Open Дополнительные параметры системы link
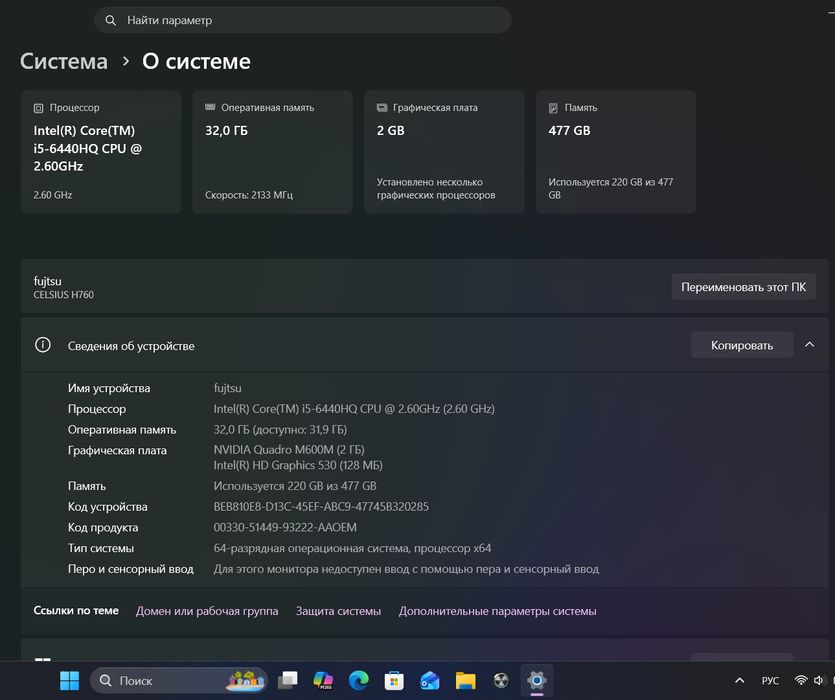Viewport: 835px width, 700px height. [497, 611]
